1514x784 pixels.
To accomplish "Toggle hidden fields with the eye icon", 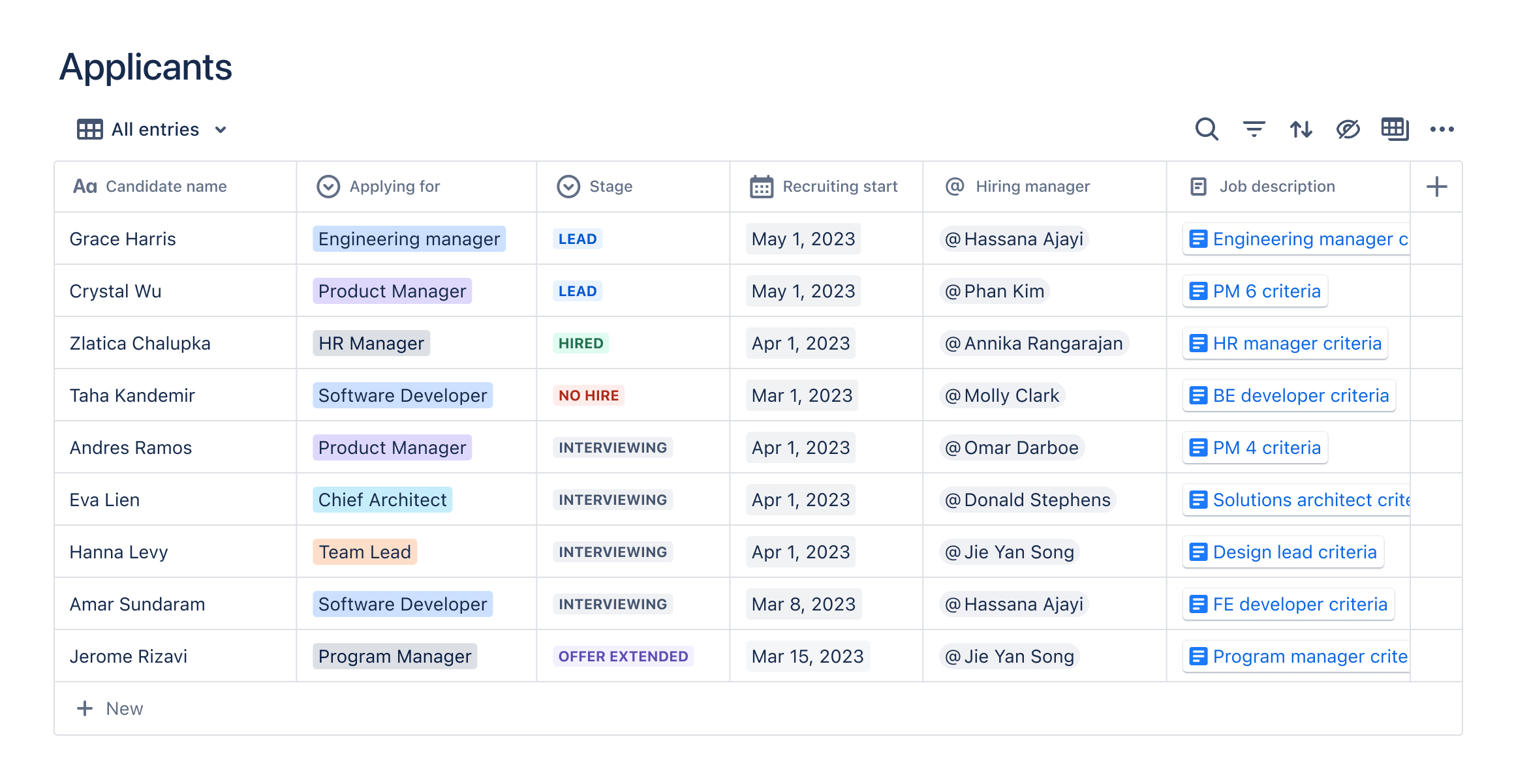I will (x=1348, y=129).
